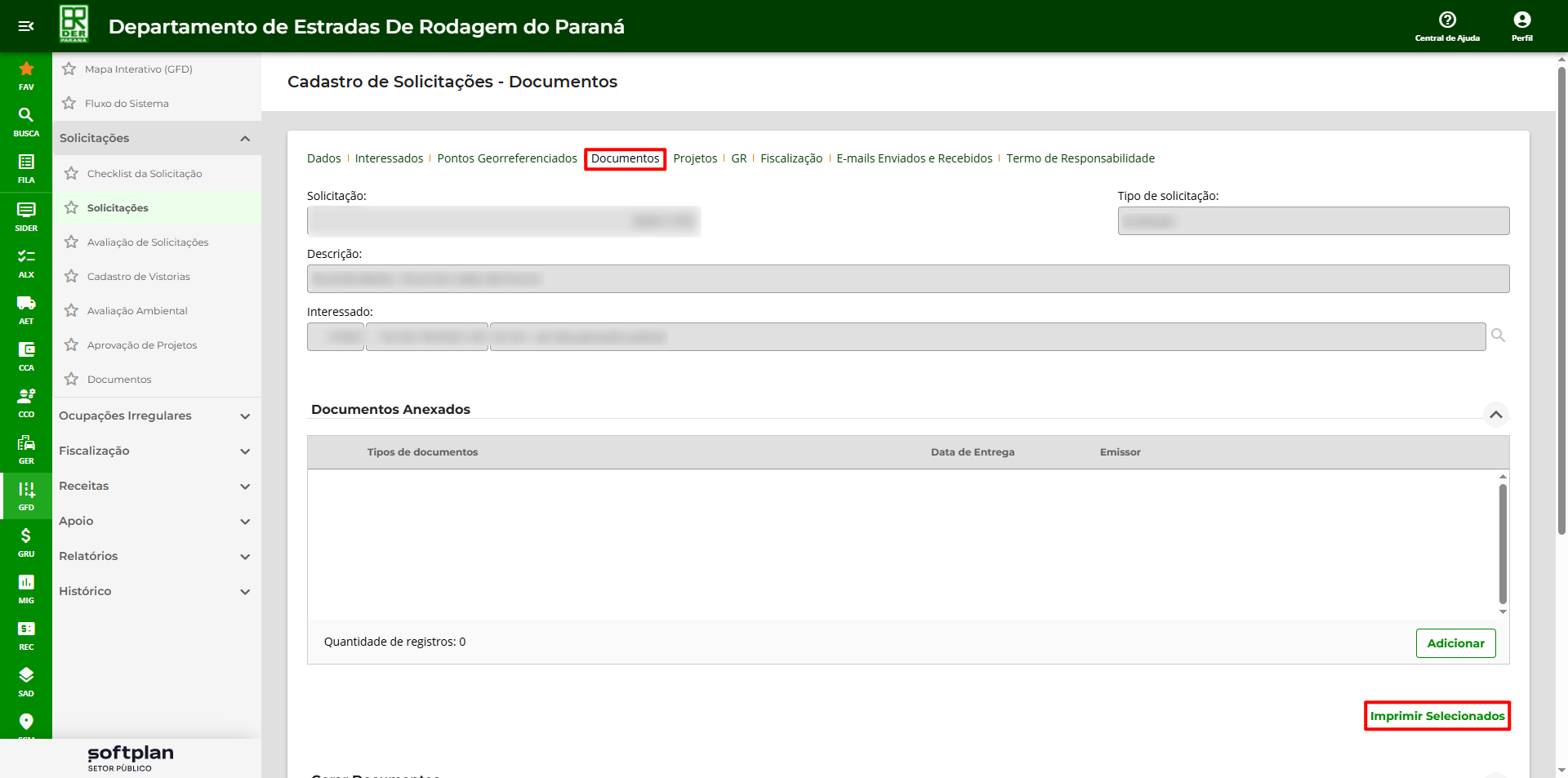Favorite the Mapa Interativo (GFD) star
Image resolution: width=1568 pixels, height=778 pixels.
point(69,69)
